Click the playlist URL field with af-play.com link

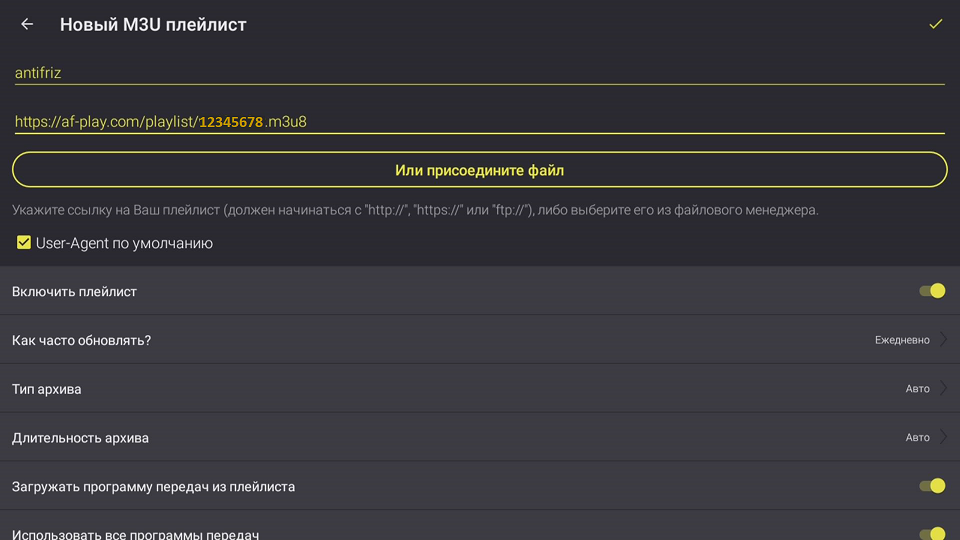(478, 122)
